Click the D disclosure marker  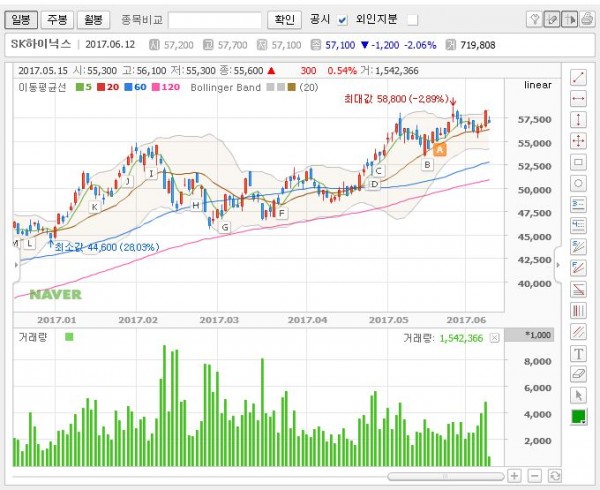click(374, 184)
